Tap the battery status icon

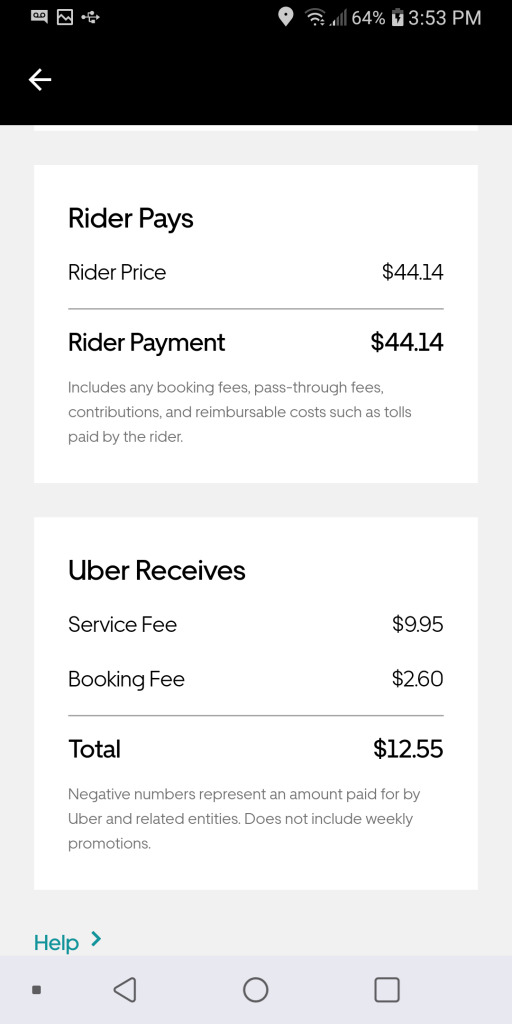pyautogui.click(x=398, y=18)
